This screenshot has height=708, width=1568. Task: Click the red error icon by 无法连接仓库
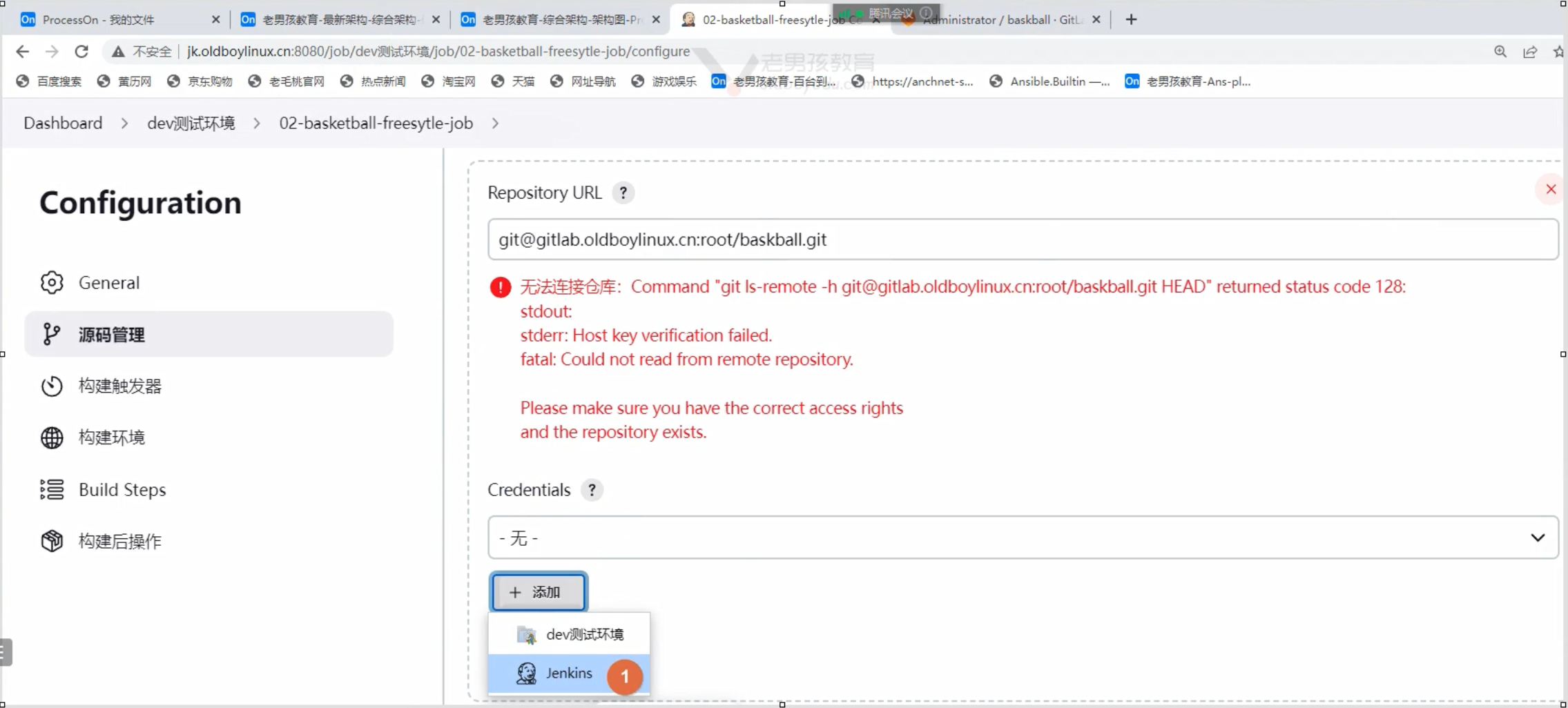(x=501, y=287)
